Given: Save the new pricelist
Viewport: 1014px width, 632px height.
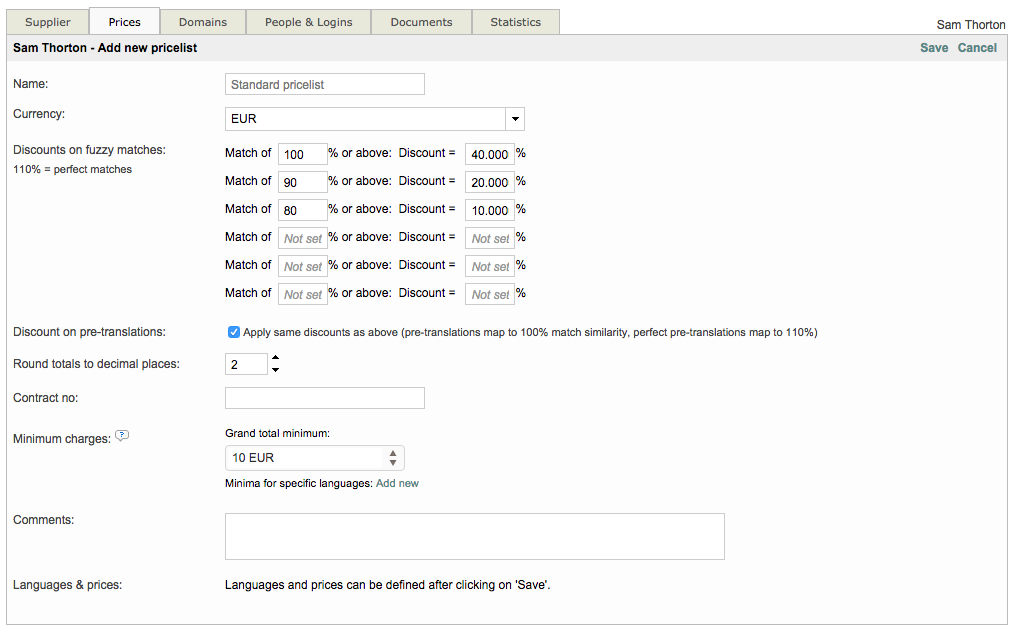Looking at the screenshot, I should 934,48.
